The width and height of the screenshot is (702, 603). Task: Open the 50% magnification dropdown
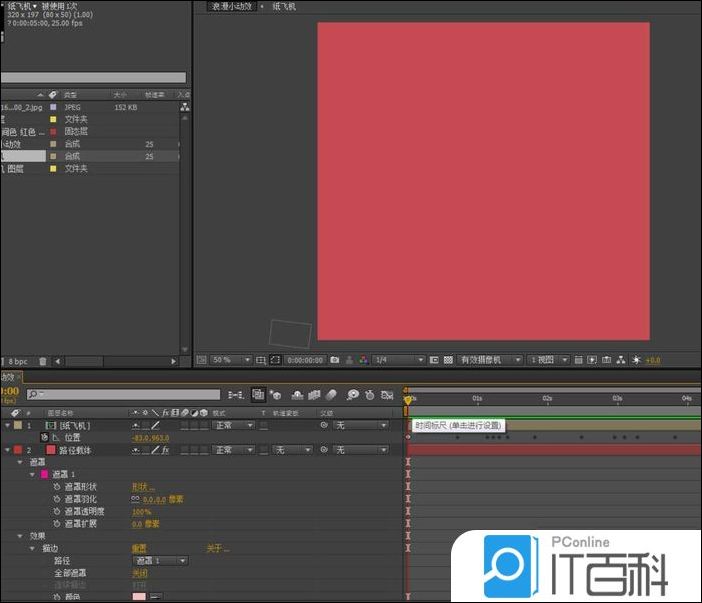point(229,360)
